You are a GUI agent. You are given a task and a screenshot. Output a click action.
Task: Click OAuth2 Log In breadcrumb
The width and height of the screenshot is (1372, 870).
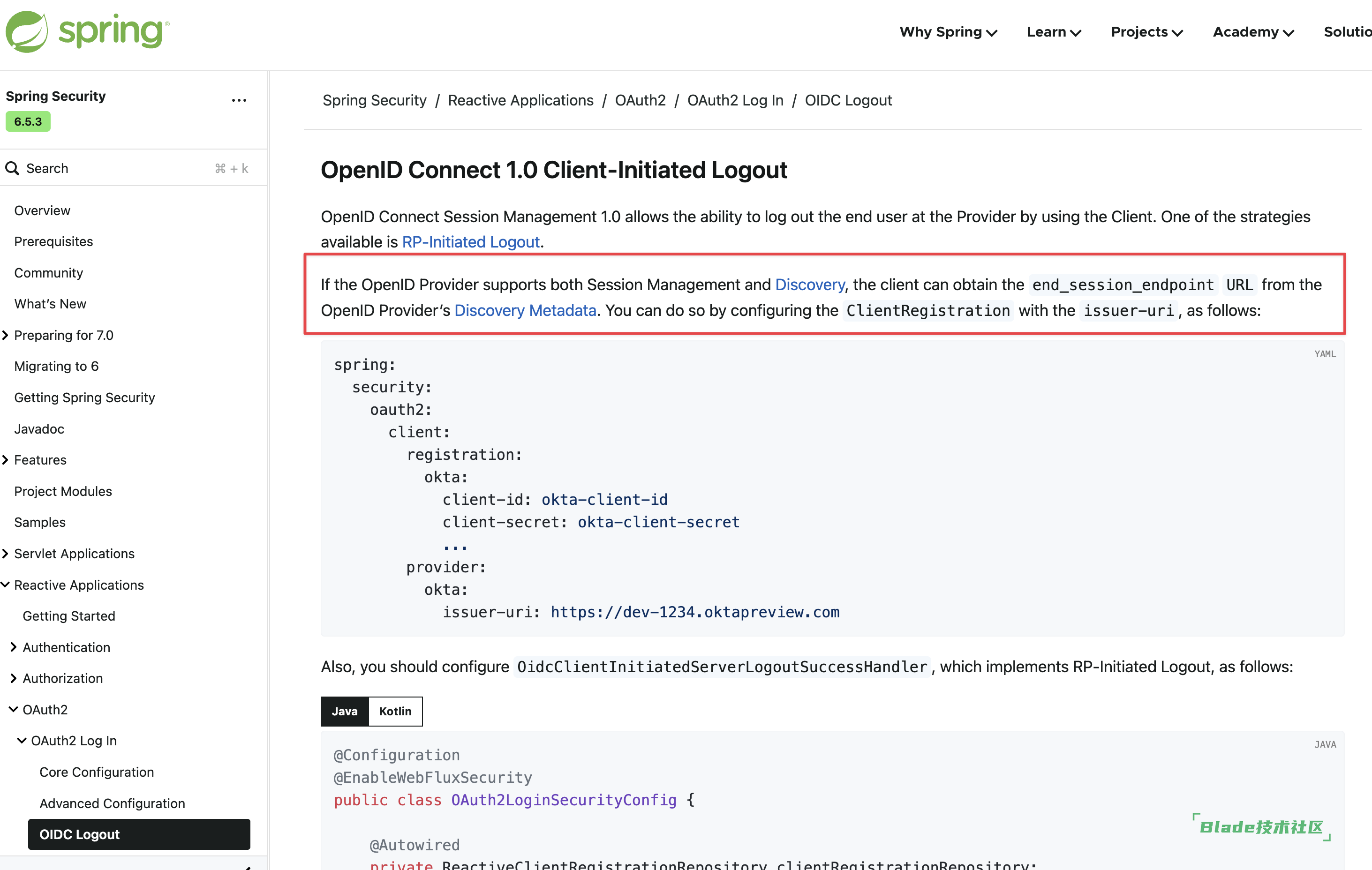[735, 100]
